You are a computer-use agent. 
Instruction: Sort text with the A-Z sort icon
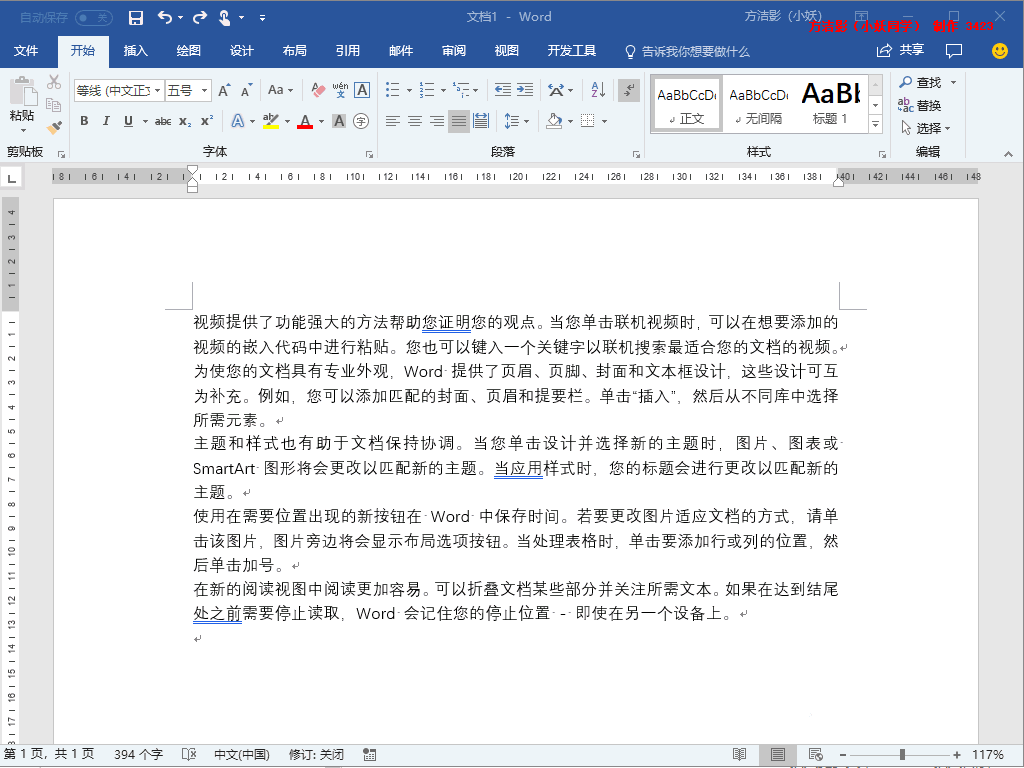tap(598, 90)
